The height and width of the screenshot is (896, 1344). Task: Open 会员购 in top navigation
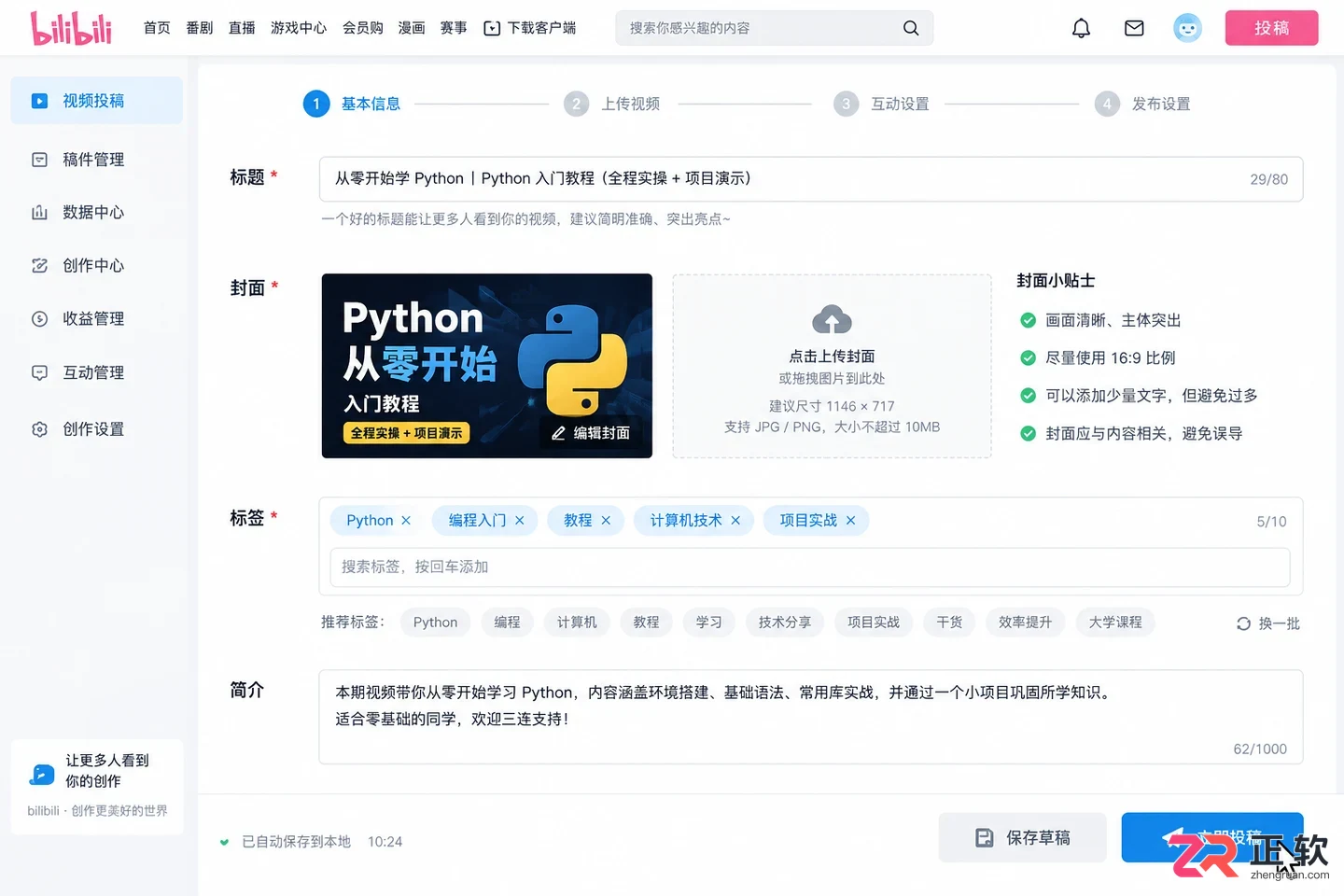(363, 28)
